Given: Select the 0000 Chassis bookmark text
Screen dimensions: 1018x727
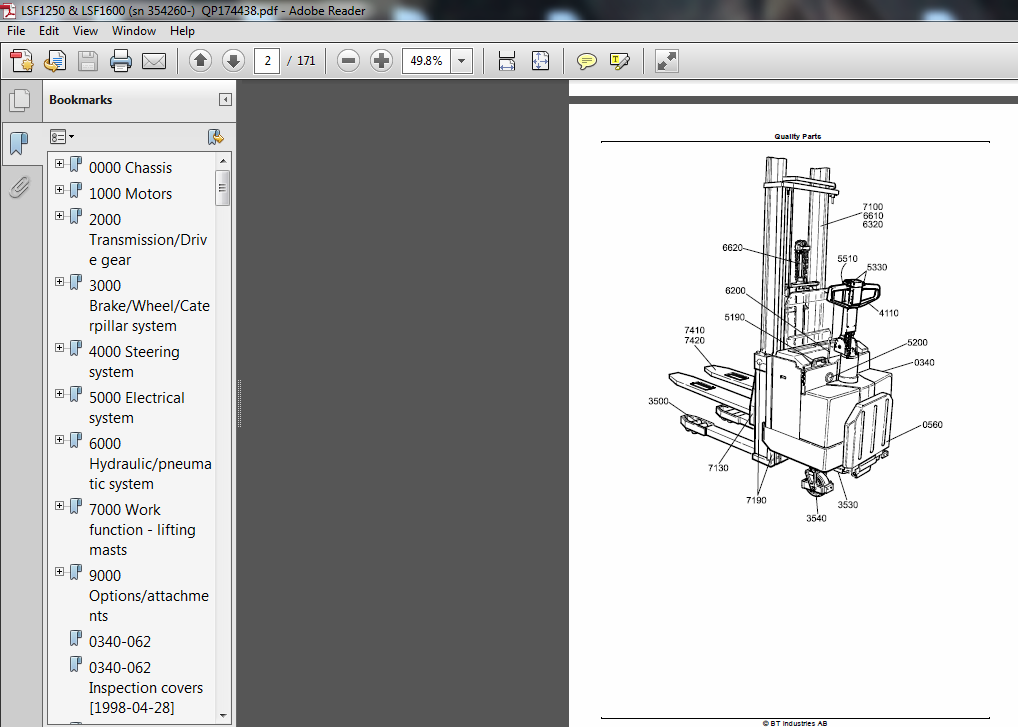Looking at the screenshot, I should (130, 168).
